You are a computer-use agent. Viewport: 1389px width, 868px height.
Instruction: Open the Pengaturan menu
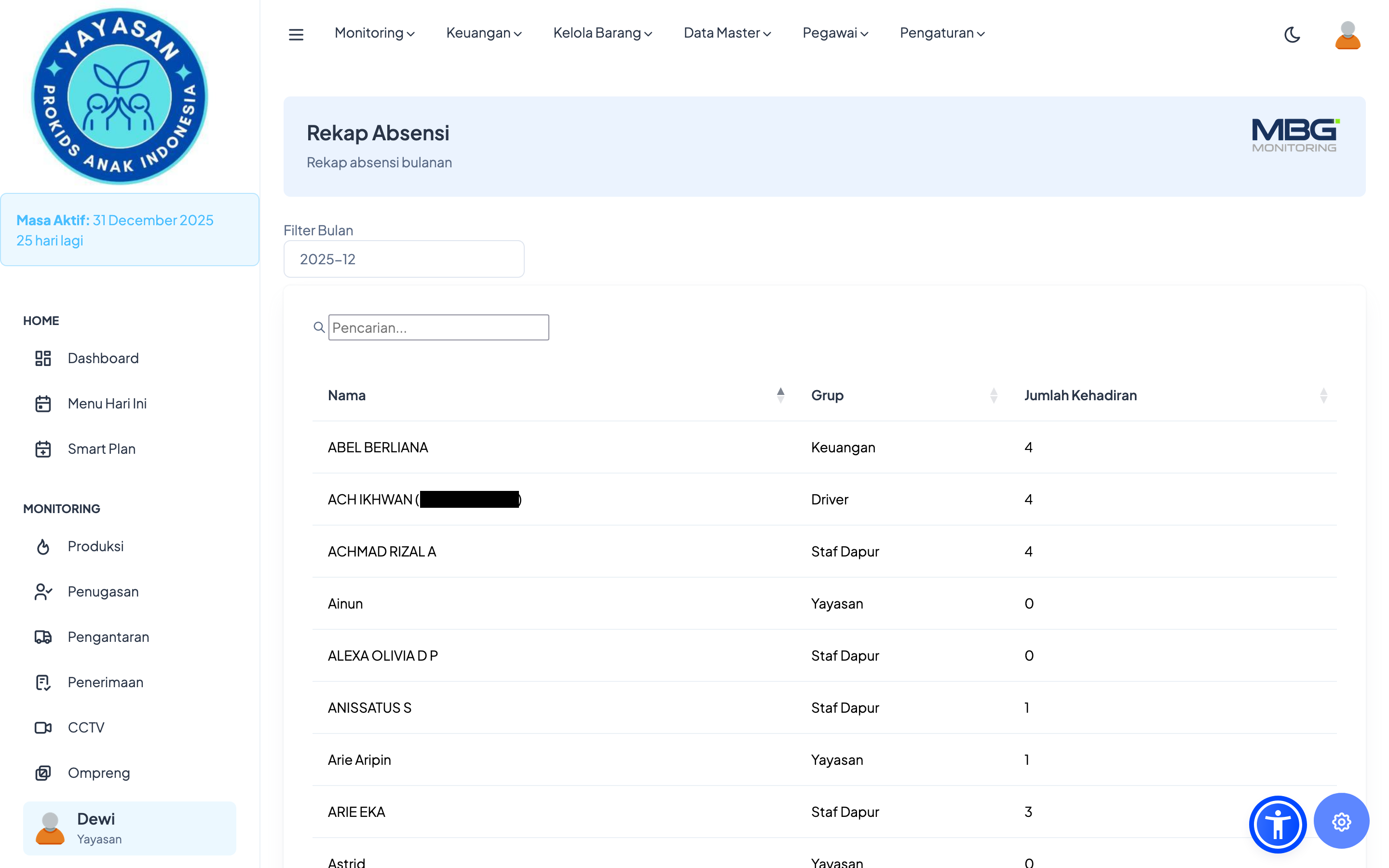(x=942, y=33)
